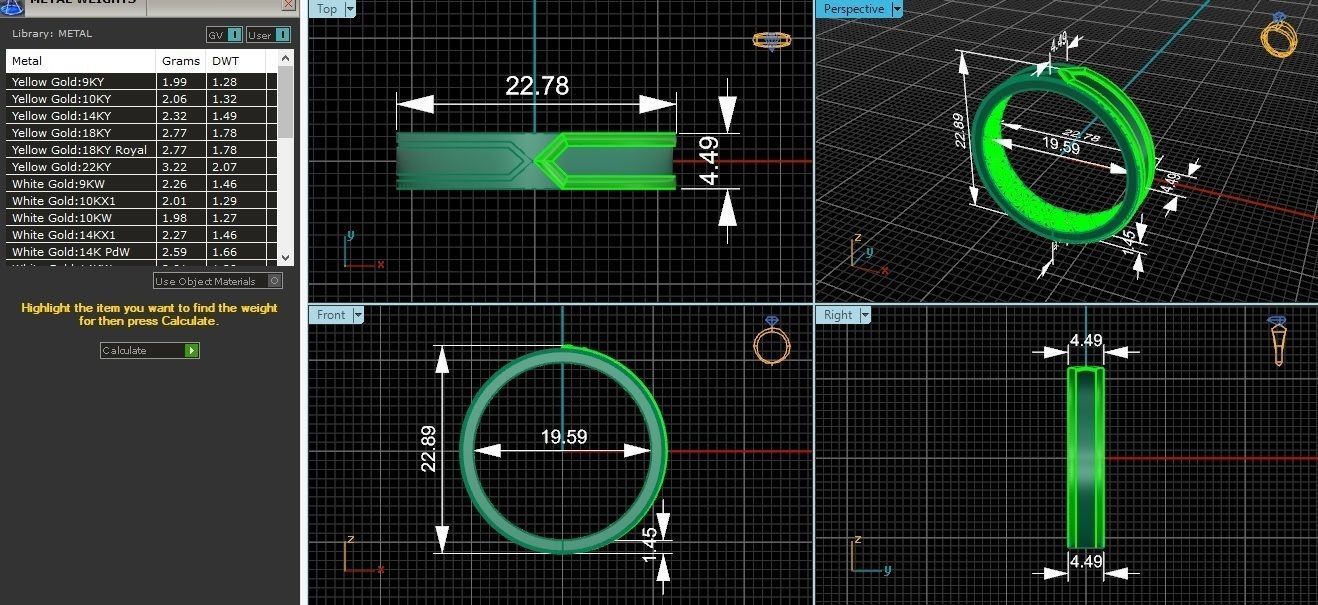Select the White Gold:9KW row
The image size is (1318, 605).
(x=141, y=184)
